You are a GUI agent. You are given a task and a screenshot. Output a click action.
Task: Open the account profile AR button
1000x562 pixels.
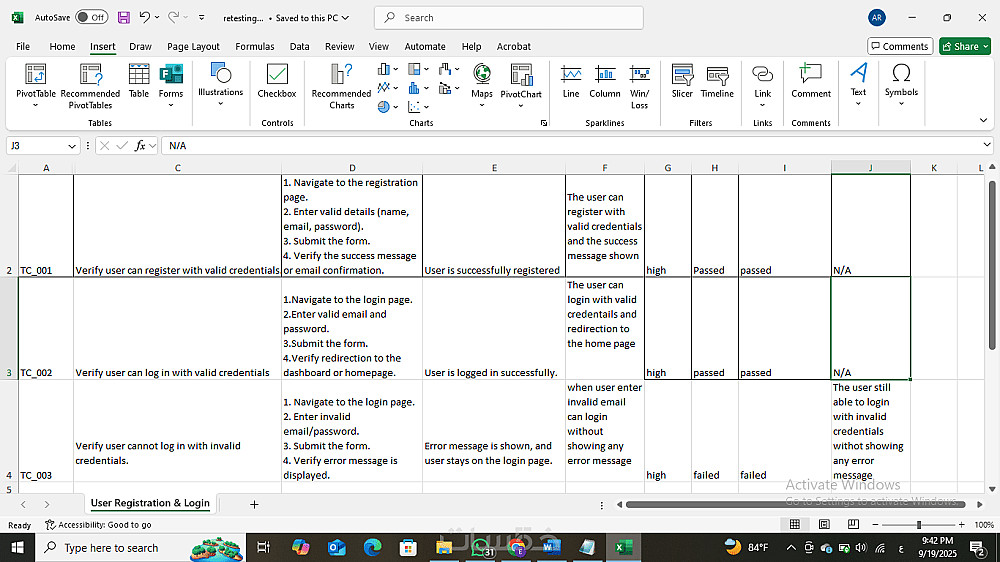click(x=877, y=18)
